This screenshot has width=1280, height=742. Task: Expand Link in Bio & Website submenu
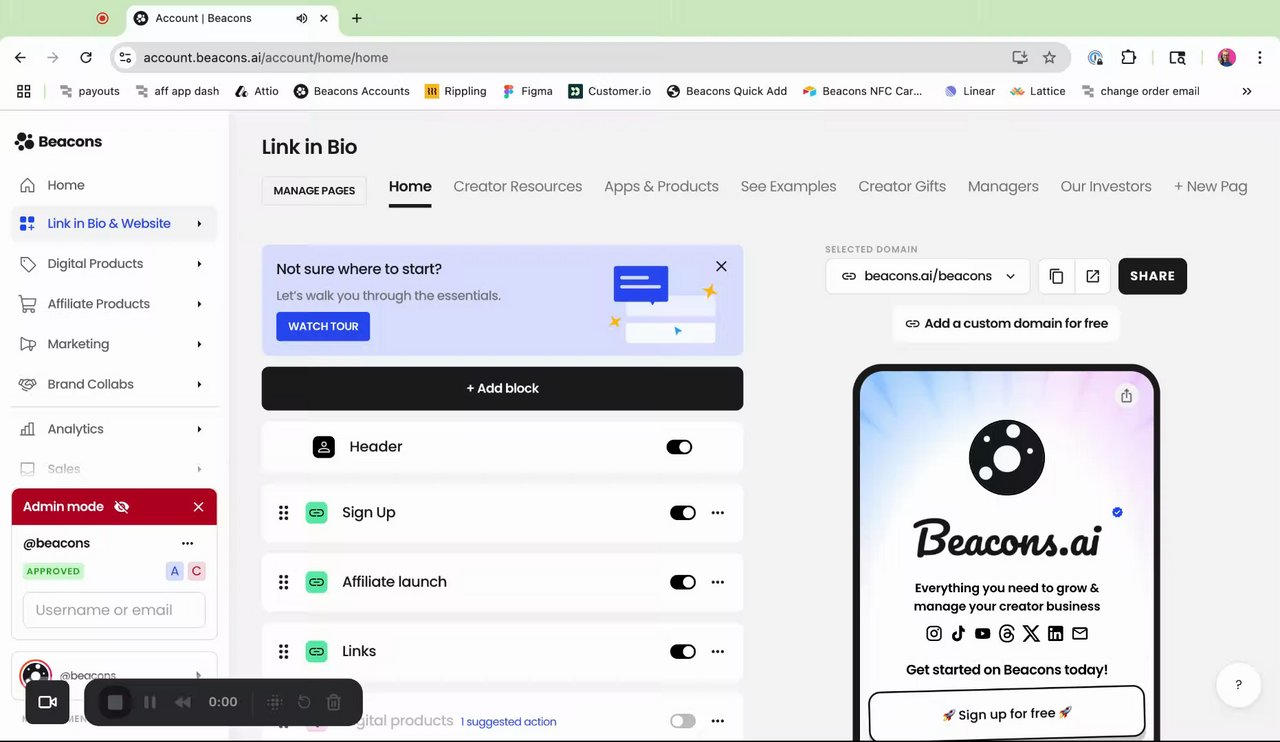pos(199,224)
